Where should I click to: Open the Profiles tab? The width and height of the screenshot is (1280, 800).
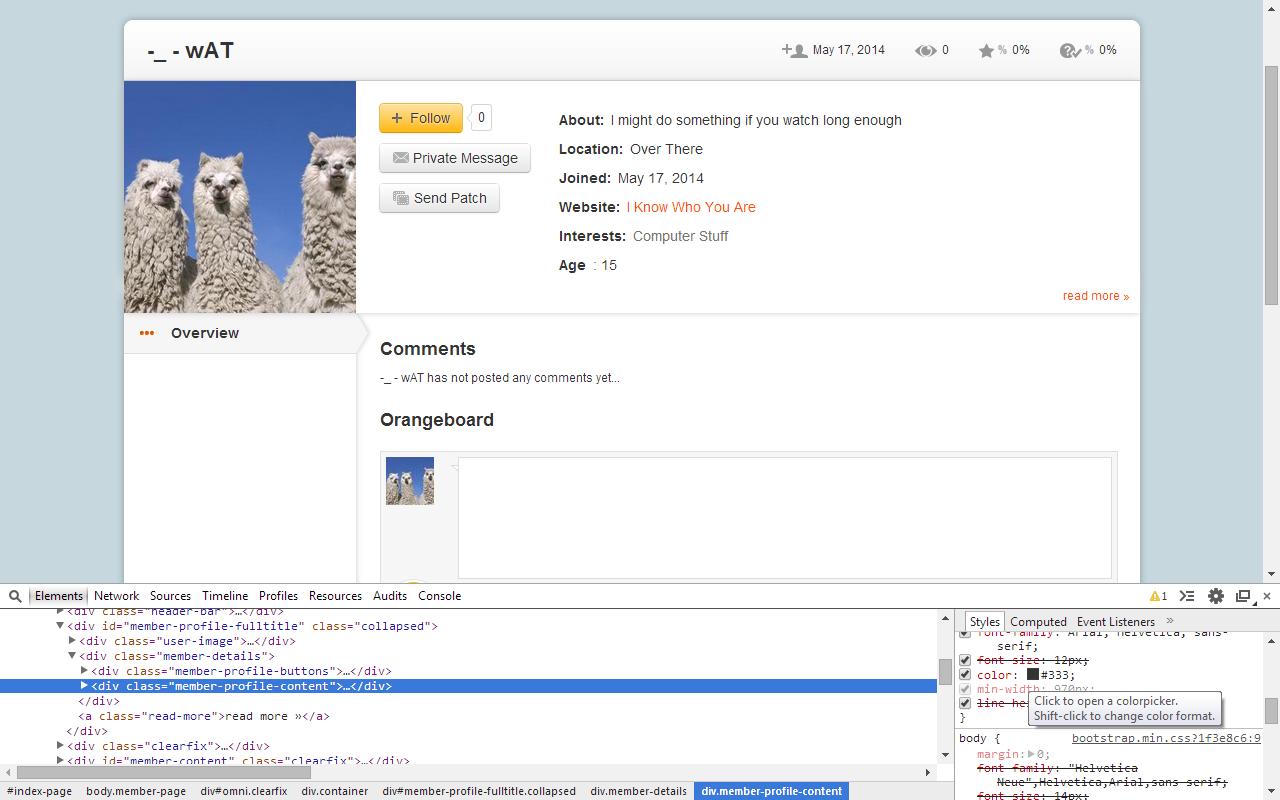(279, 596)
